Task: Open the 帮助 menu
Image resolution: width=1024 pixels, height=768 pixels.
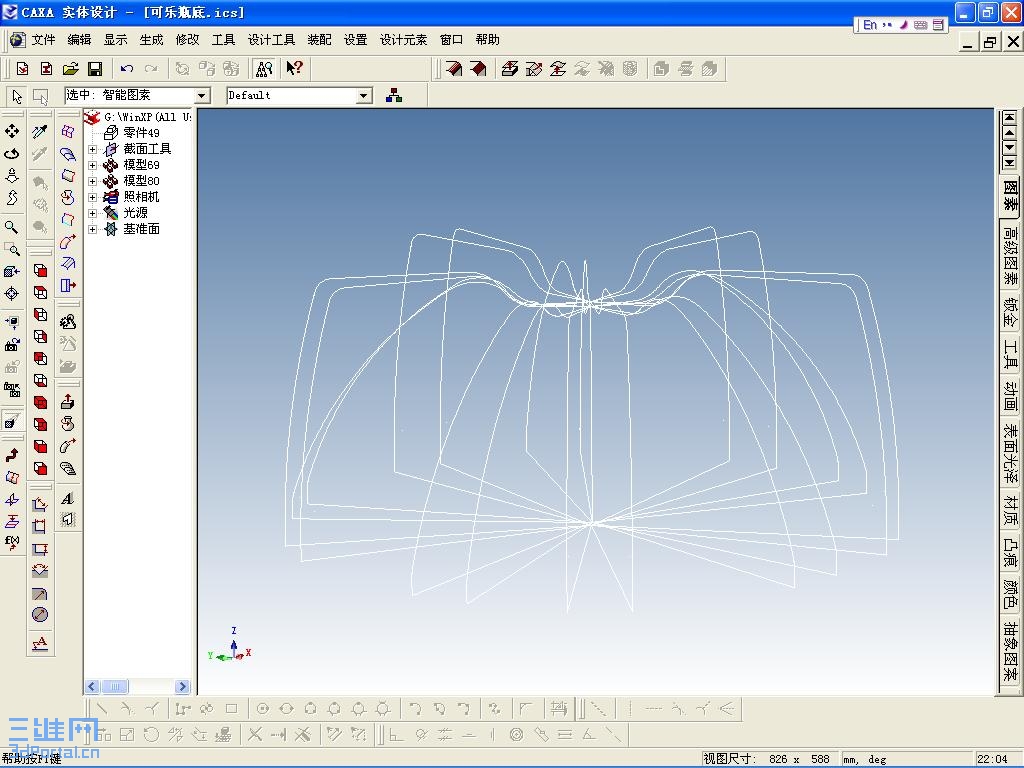Action: coord(487,40)
